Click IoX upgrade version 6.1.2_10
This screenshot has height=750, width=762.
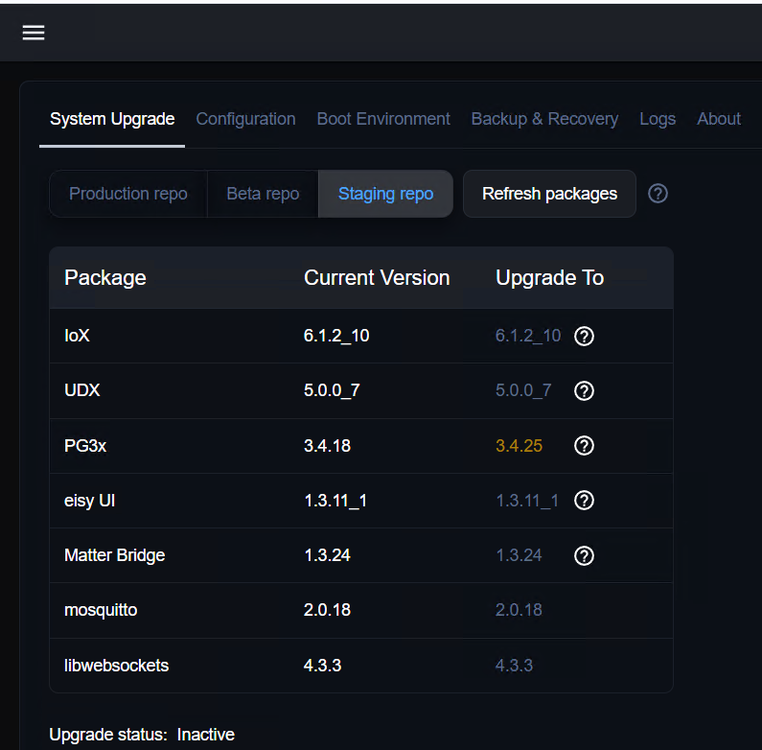tap(528, 336)
